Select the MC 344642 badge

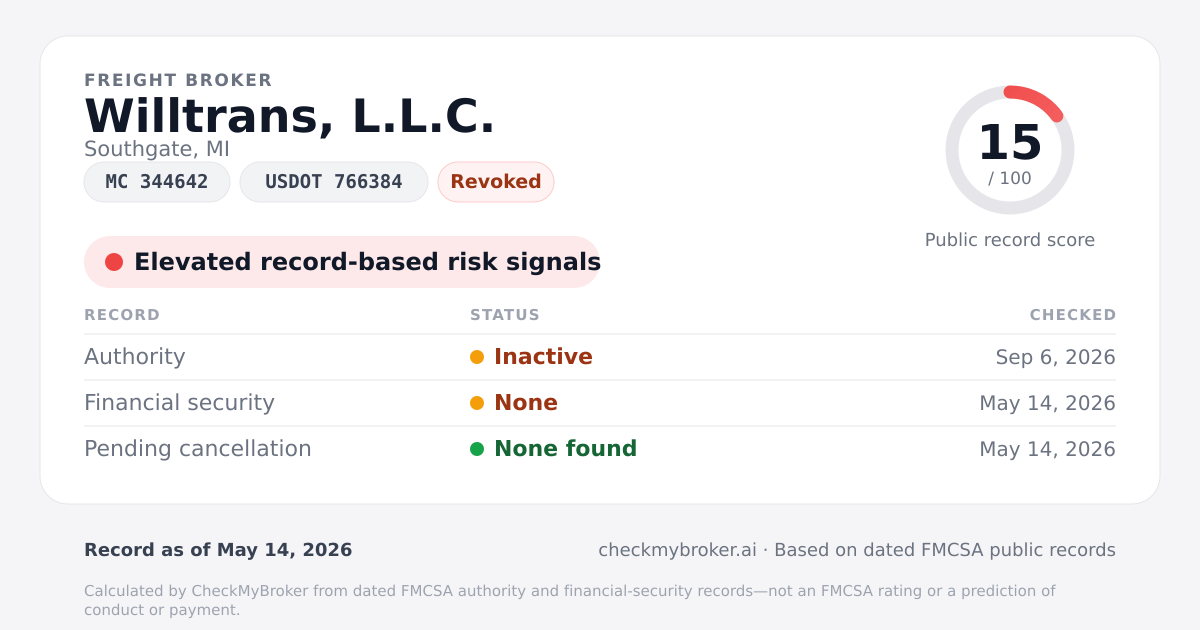point(157,182)
